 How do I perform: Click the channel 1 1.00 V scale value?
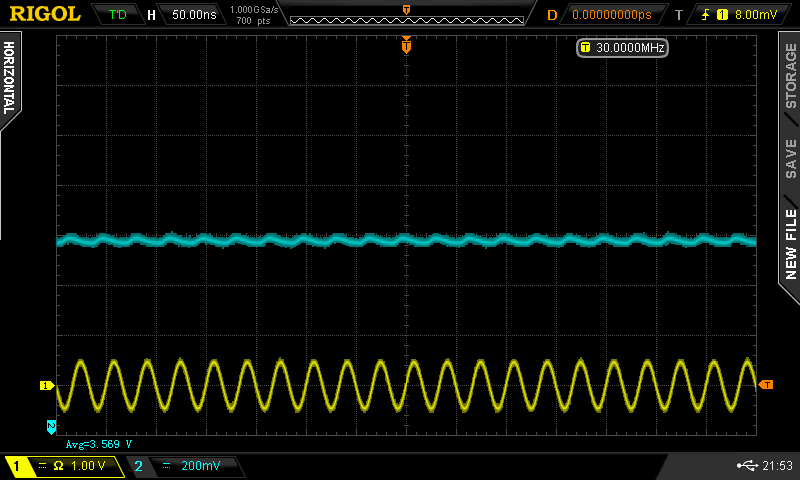[x=88, y=466]
